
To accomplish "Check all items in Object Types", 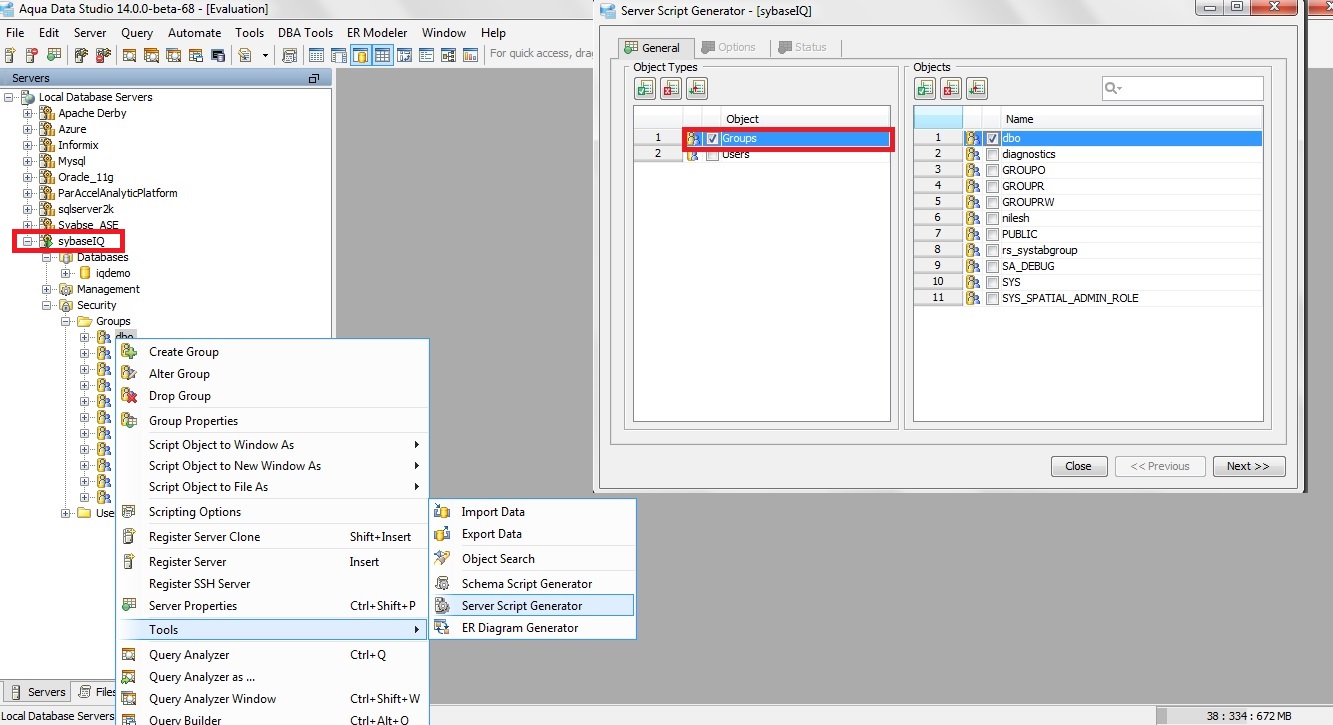I will click(x=645, y=89).
